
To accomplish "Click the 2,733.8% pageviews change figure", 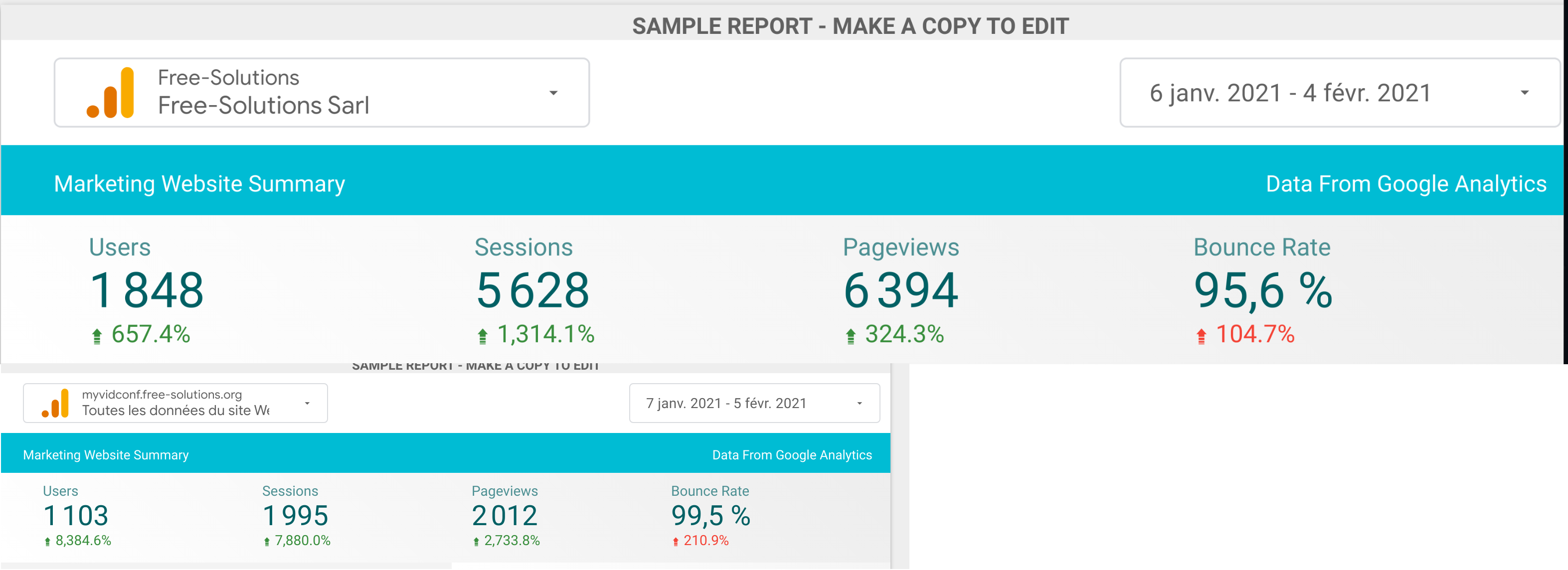I will coord(512,540).
